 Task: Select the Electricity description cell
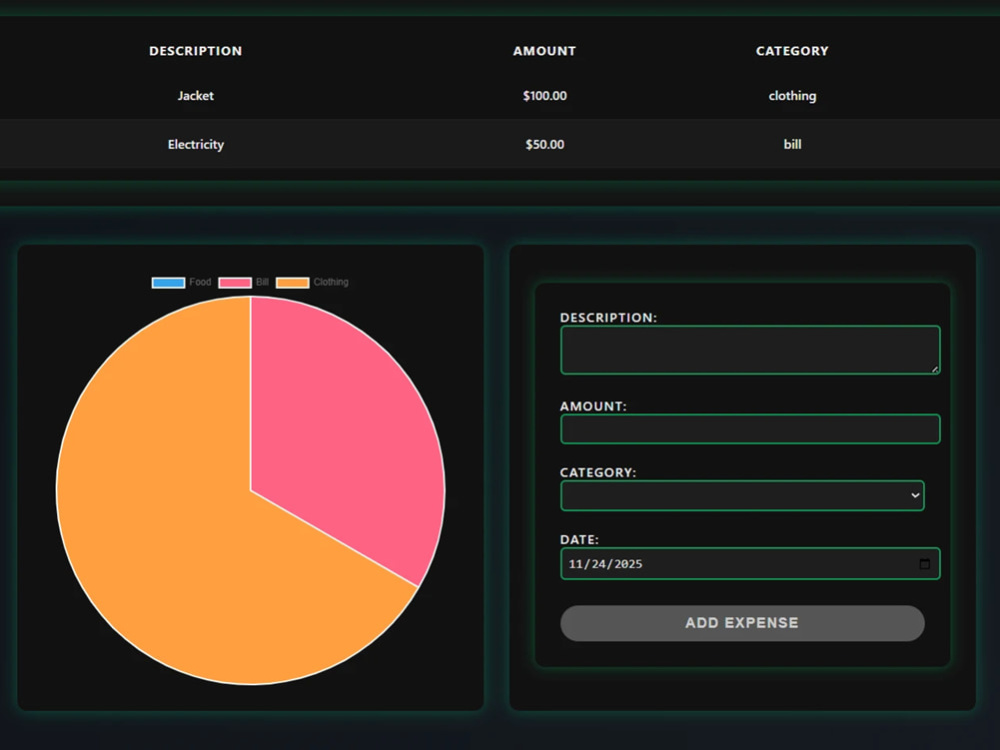(196, 144)
